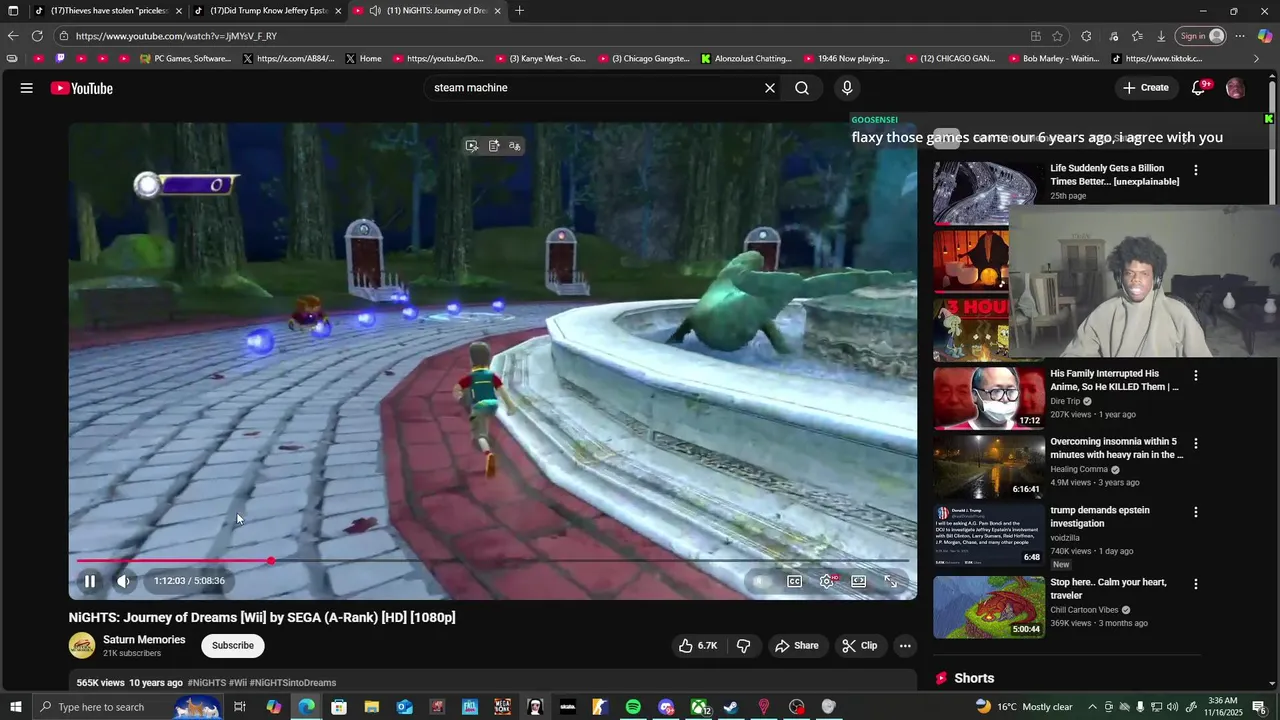Viewport: 1280px width, 720px height.
Task: Open Saturn Memories channel avatar
Action: pyautogui.click(x=82, y=646)
